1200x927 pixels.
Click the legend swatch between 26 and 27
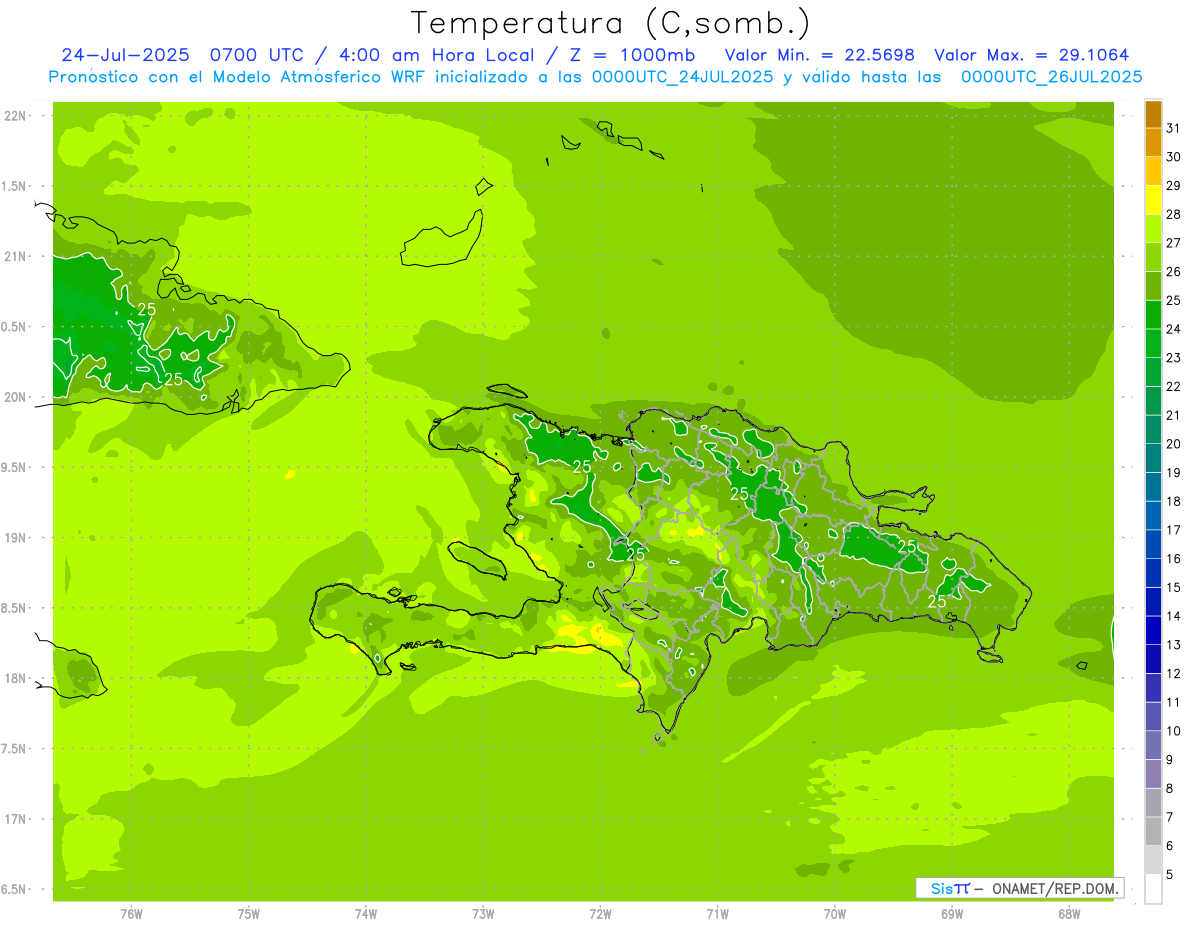pos(1153,257)
